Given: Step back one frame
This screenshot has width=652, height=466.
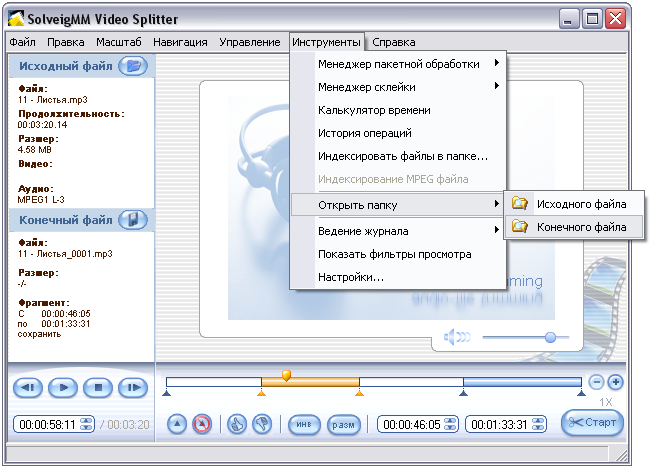Looking at the screenshot, I should pyautogui.click(x=28, y=387).
